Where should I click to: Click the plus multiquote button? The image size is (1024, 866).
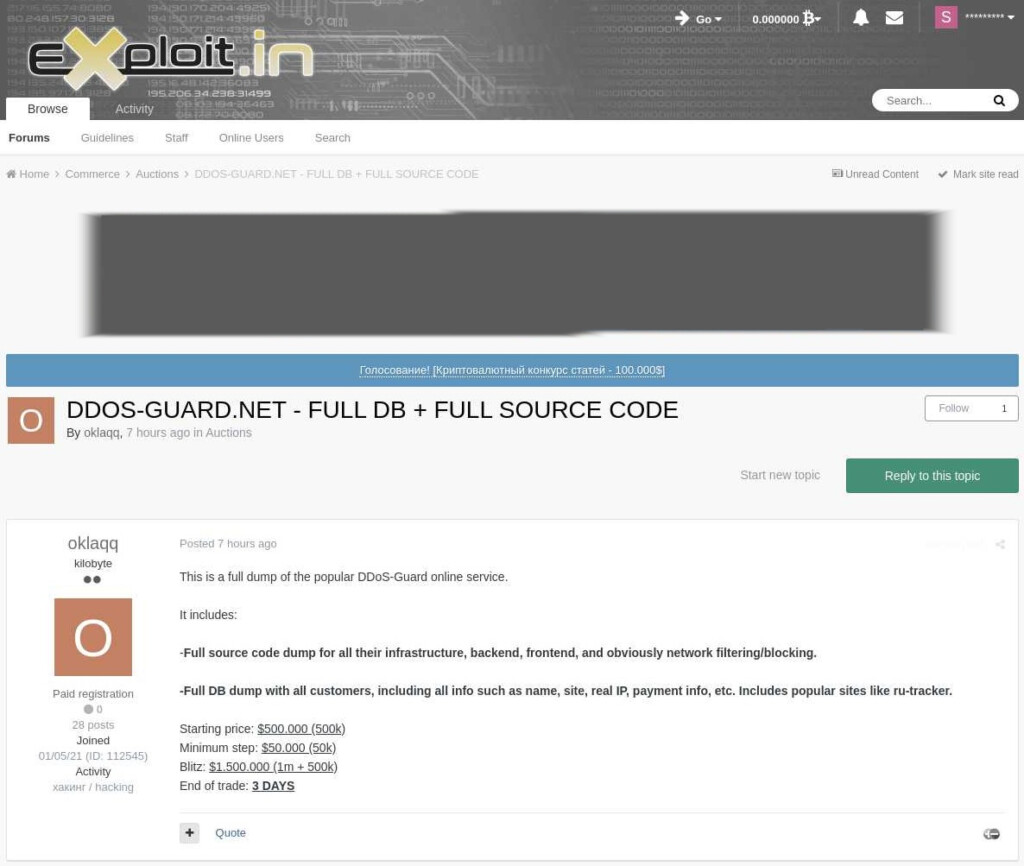pos(189,833)
